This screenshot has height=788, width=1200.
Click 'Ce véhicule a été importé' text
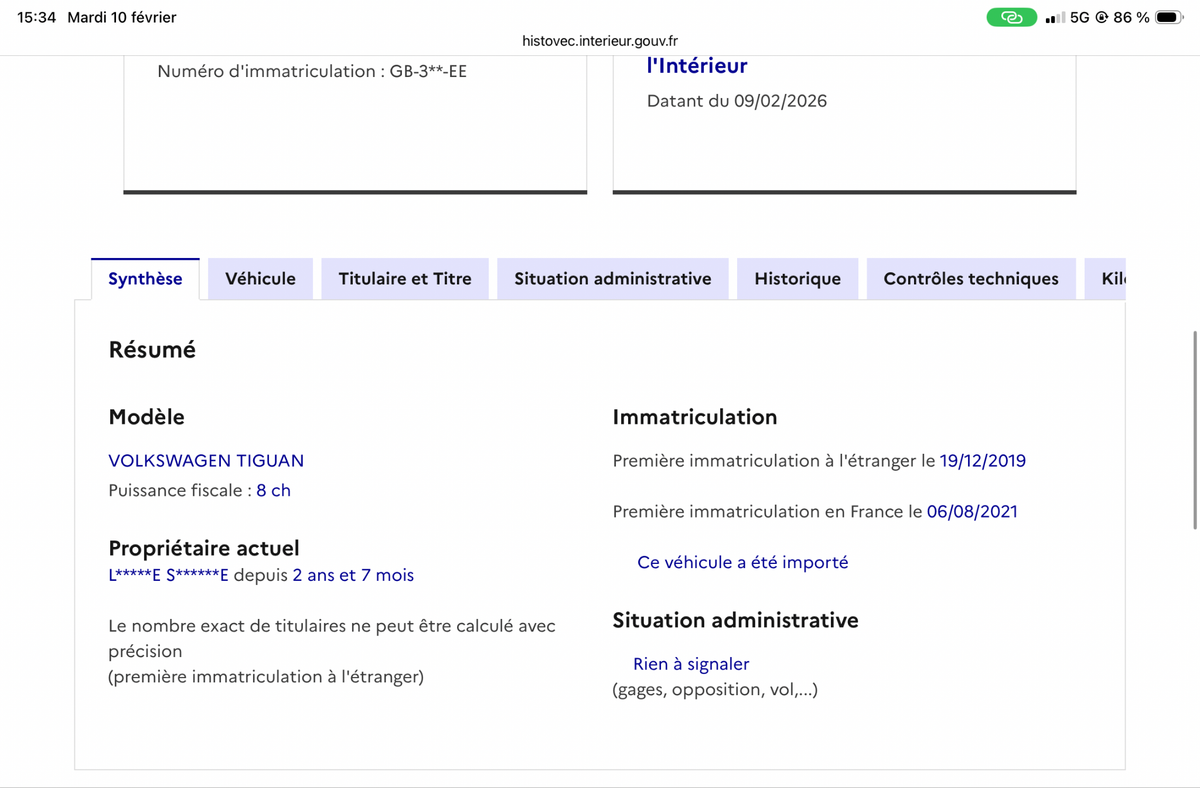(x=742, y=562)
